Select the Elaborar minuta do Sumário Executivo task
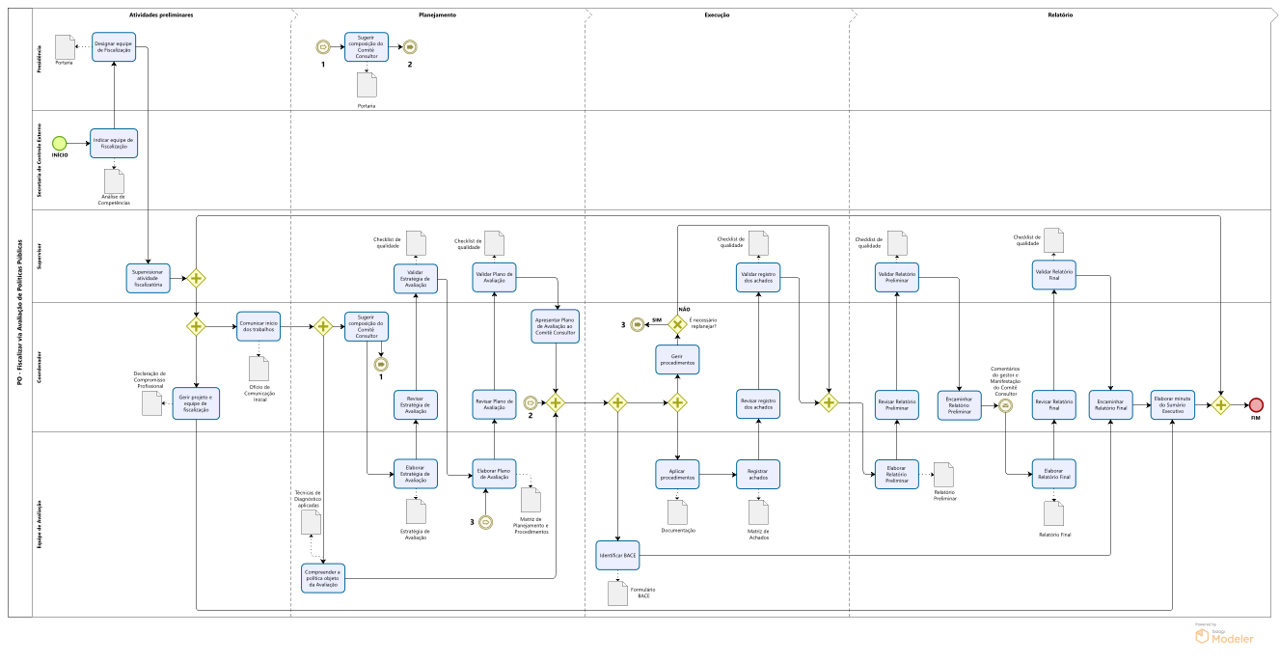Image resolution: width=1280 pixels, height=662 pixels. click(1171, 404)
